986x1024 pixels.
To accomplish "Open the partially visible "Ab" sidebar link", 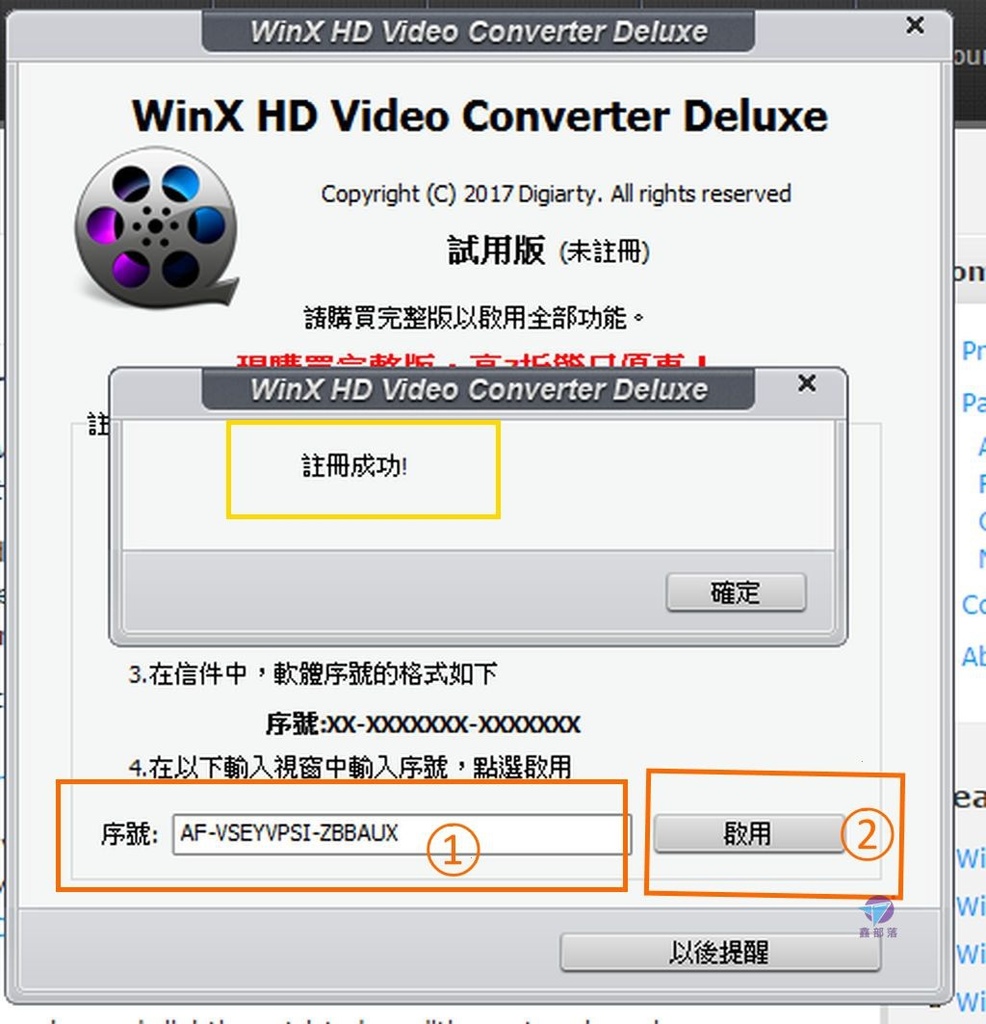I will tap(973, 656).
